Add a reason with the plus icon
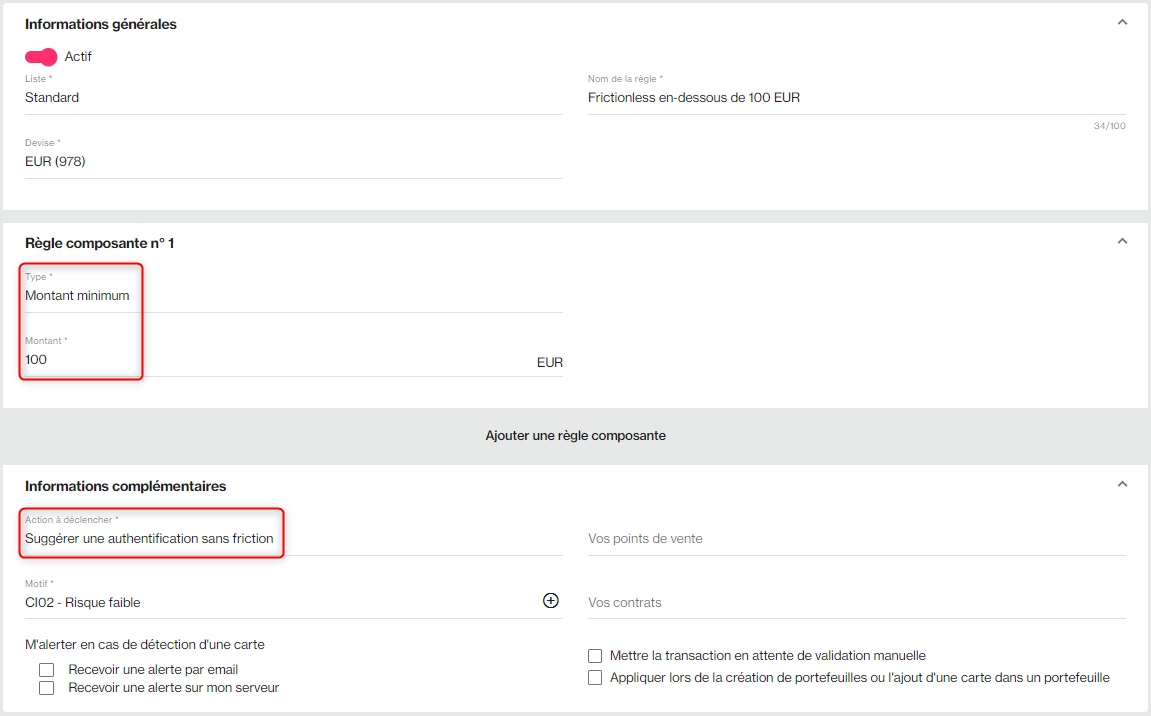The image size is (1151, 716). point(550,601)
